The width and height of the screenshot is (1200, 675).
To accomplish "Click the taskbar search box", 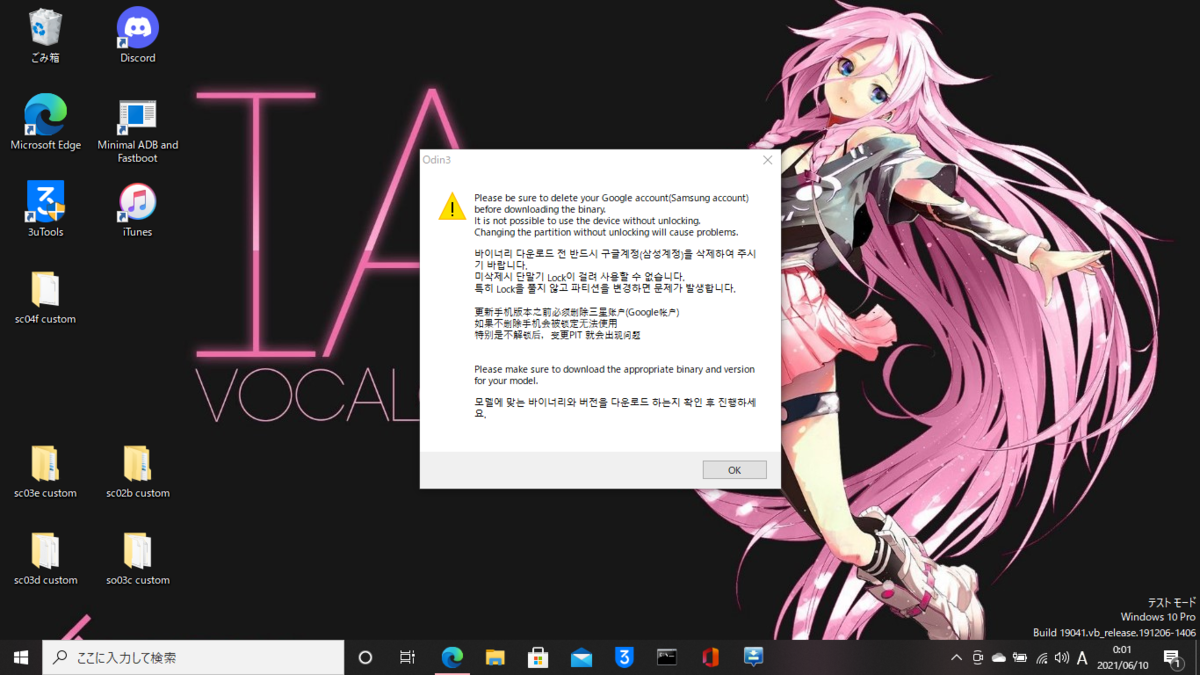I will click(x=193, y=657).
